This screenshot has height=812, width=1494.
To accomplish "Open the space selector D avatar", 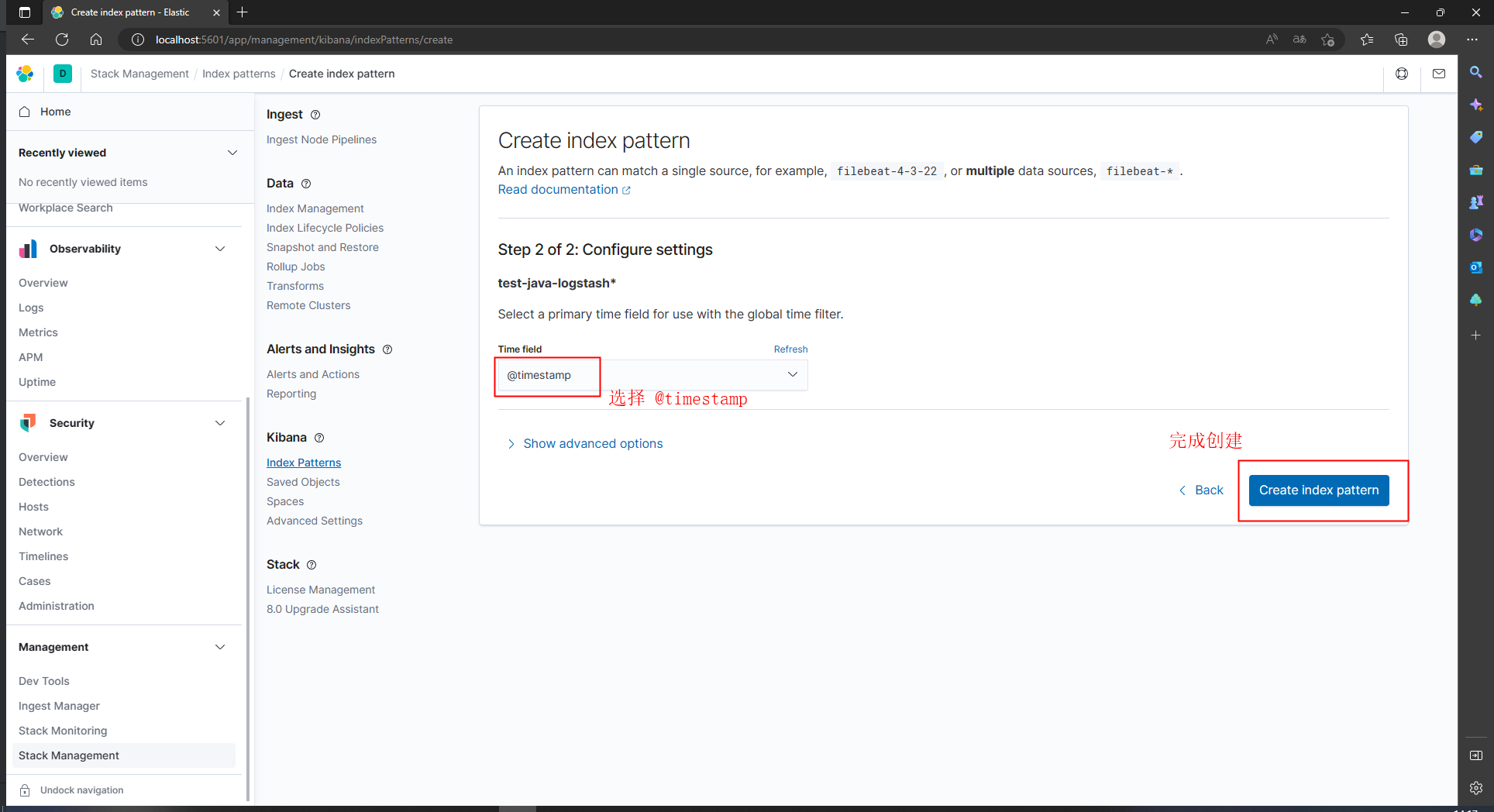I will [63, 74].
